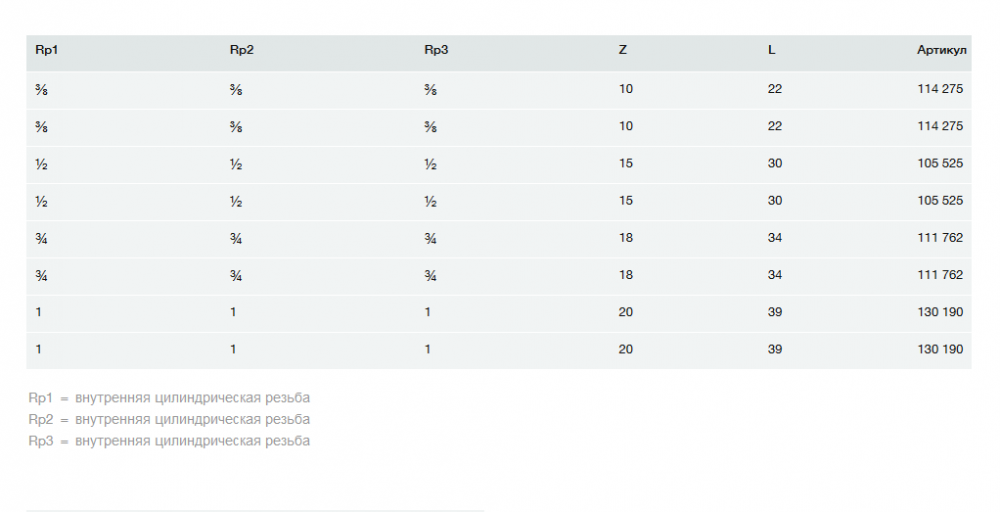Click the Z column header

tap(623, 50)
